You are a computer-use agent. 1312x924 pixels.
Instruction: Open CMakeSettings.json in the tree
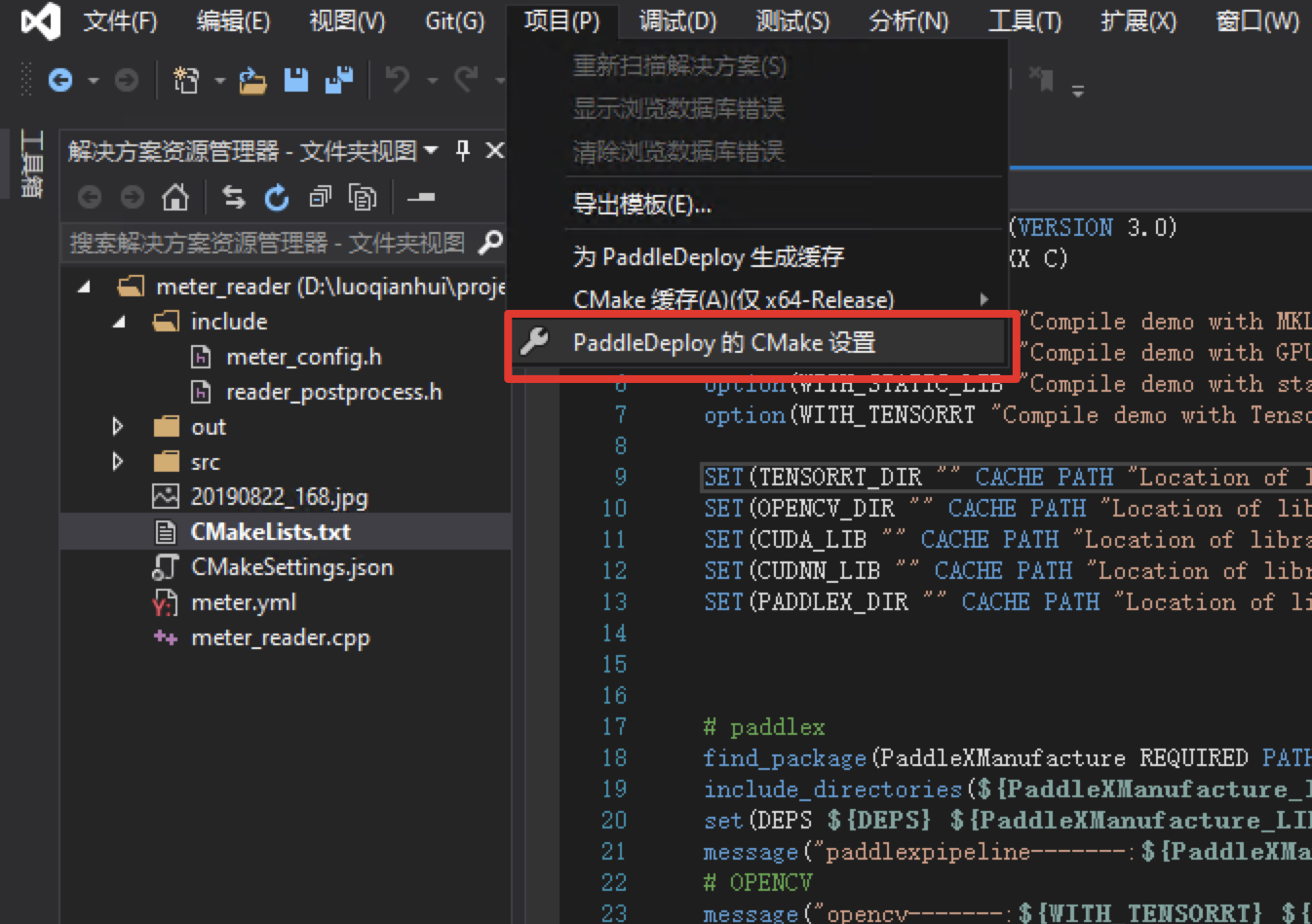(291, 567)
